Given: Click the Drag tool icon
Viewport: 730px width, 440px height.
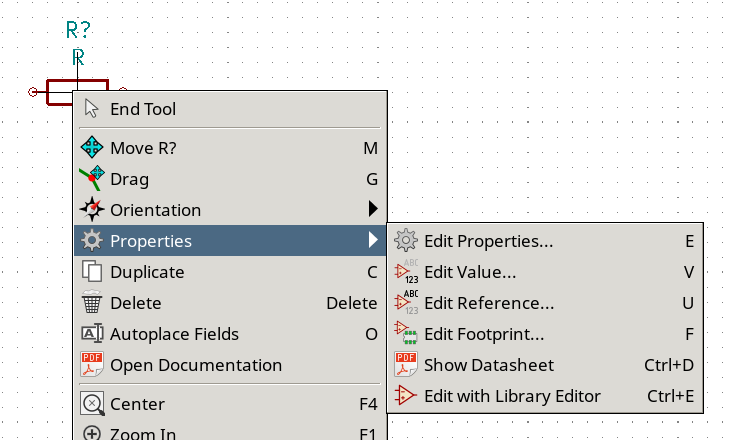Looking at the screenshot, I should 92,178.
